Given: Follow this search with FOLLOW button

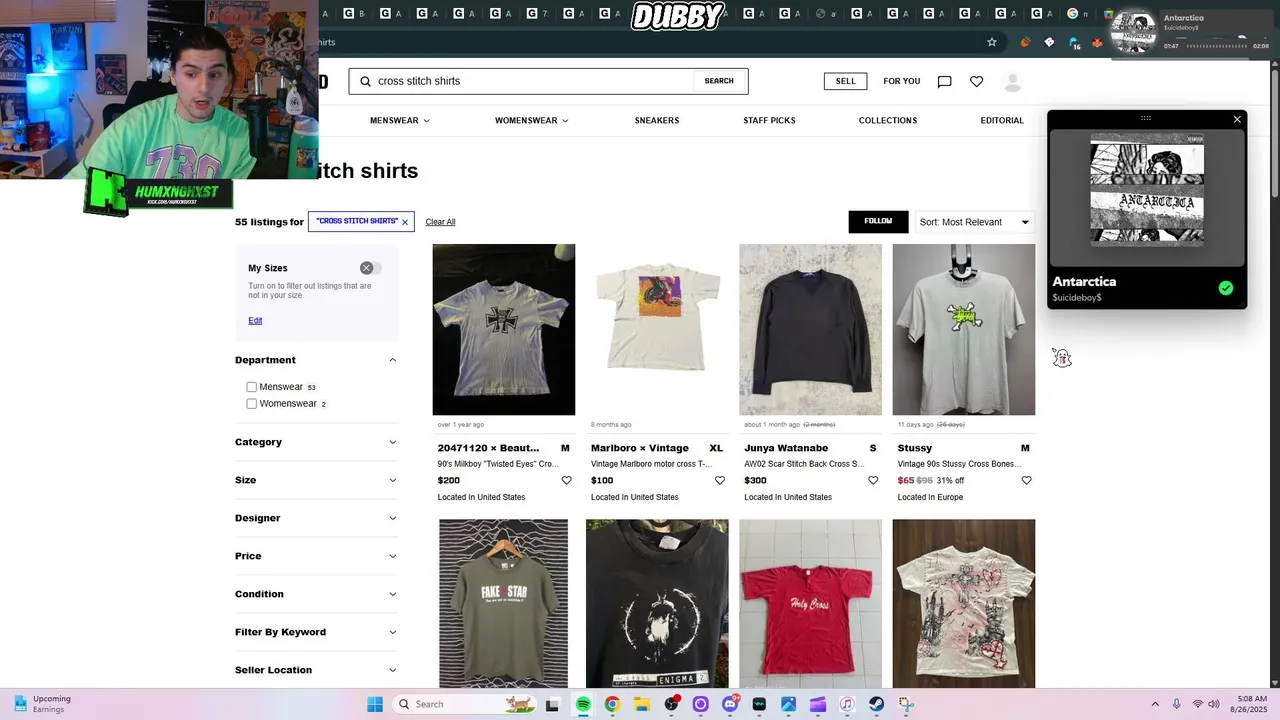Looking at the screenshot, I should 878,222.
